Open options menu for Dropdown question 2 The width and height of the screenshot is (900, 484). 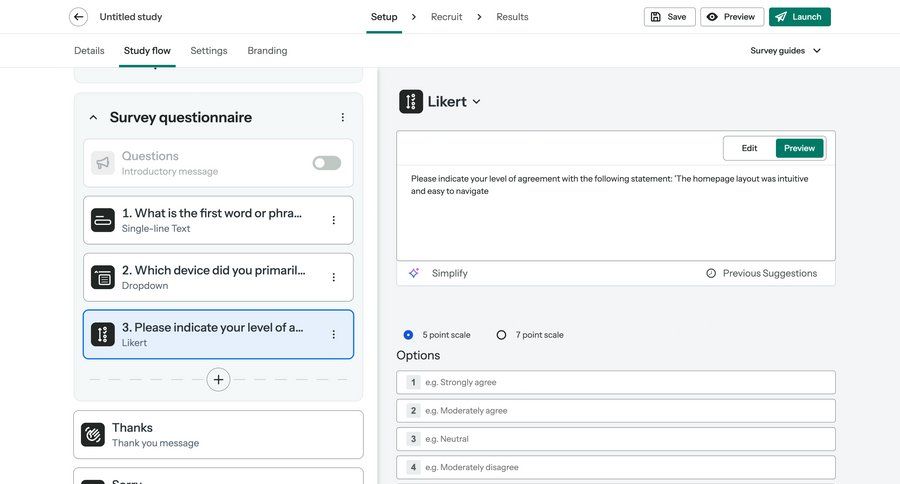click(x=334, y=277)
